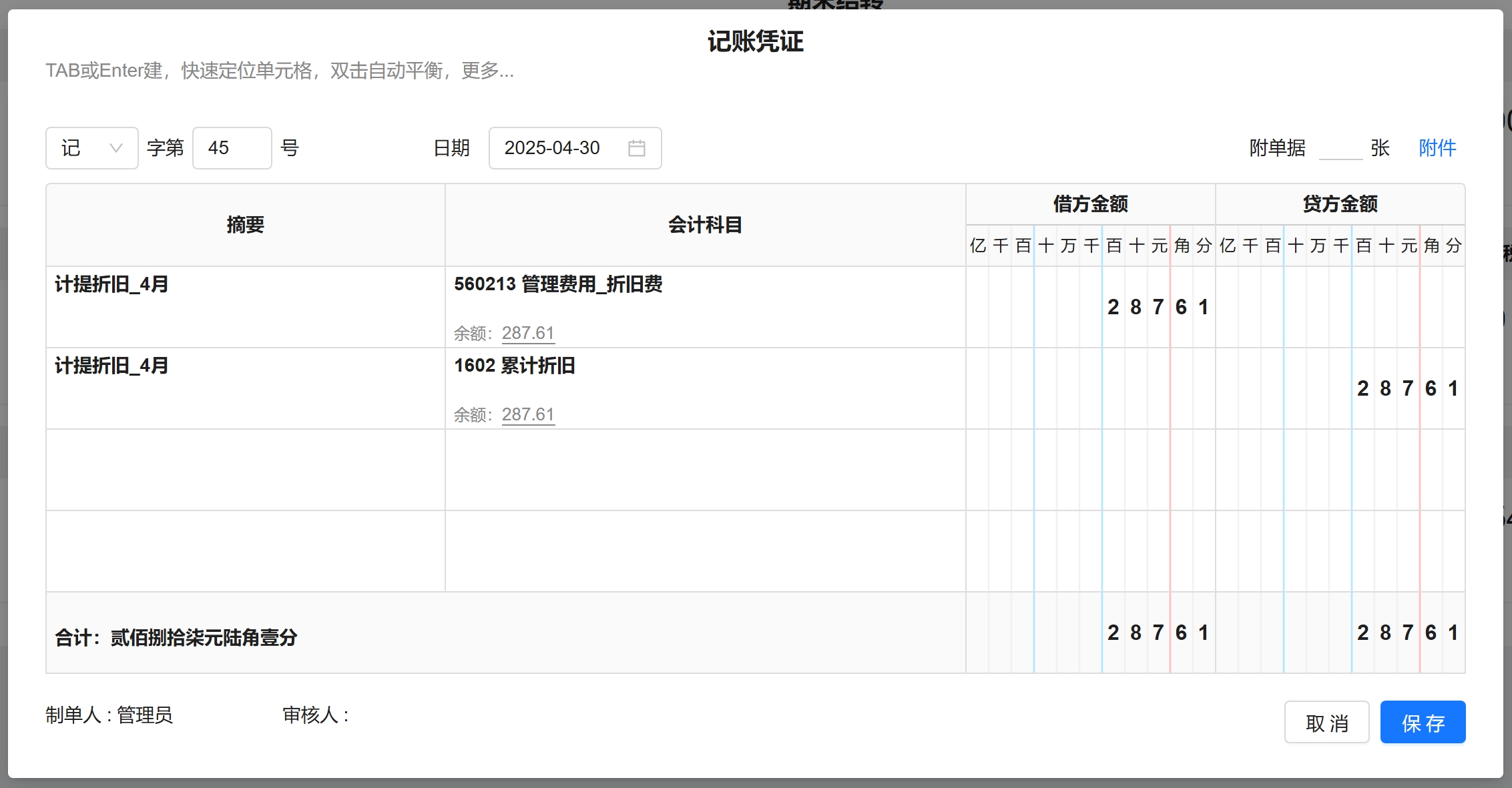Click the empty credit cell in first row

1340,307
